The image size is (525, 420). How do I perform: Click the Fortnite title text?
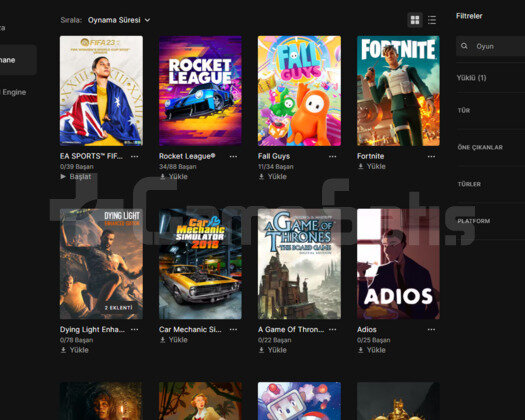pyautogui.click(x=370, y=156)
